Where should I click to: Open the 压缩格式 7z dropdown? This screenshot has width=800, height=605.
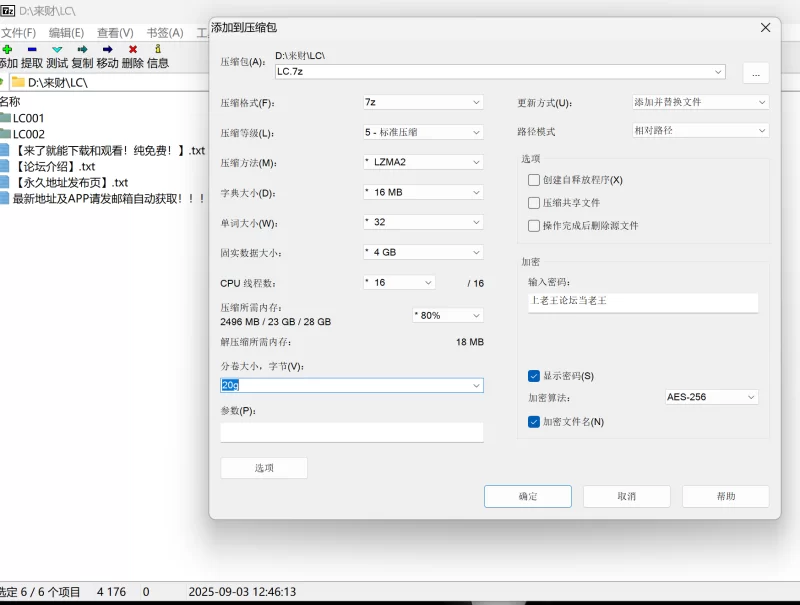423,103
